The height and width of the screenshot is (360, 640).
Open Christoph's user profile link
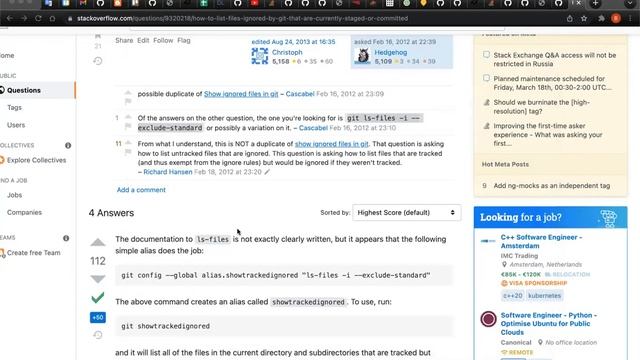pos(287,52)
